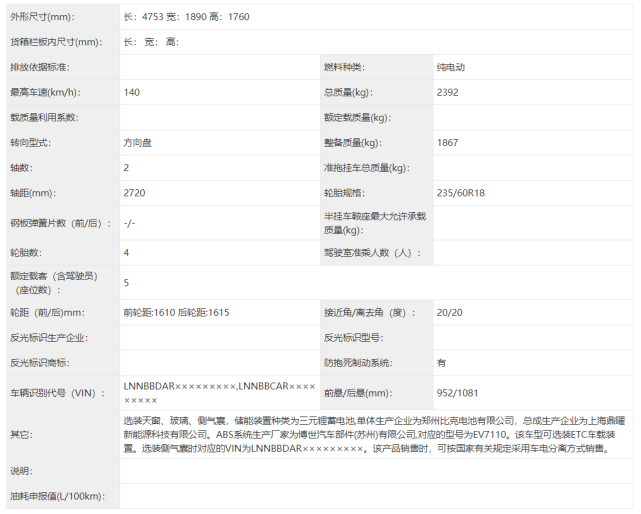Click the 总质量(kg) label
The width and height of the screenshot is (641, 514).
pyautogui.click(x=348, y=92)
